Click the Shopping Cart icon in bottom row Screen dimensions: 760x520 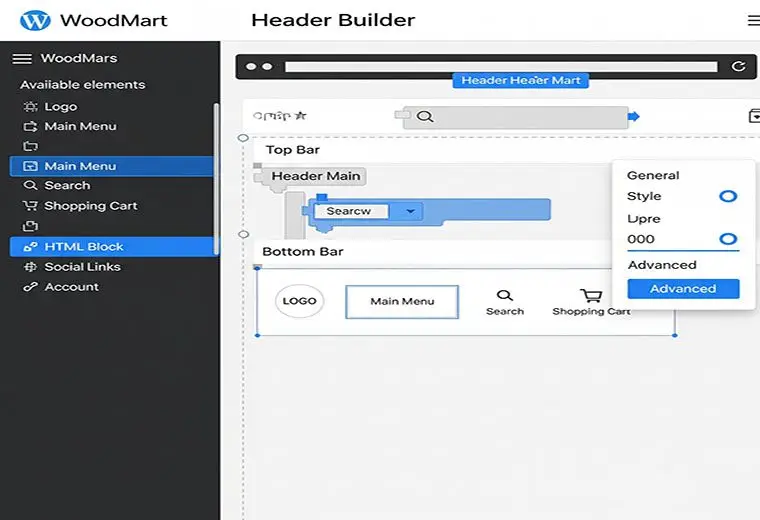click(591, 295)
